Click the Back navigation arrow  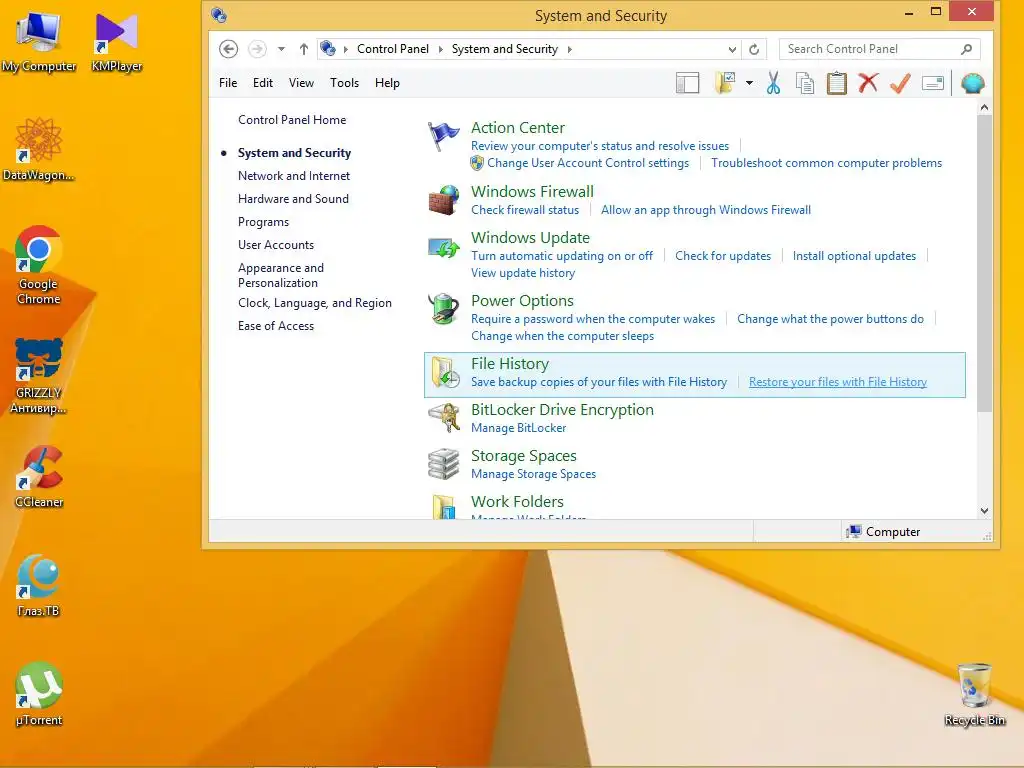(228, 49)
